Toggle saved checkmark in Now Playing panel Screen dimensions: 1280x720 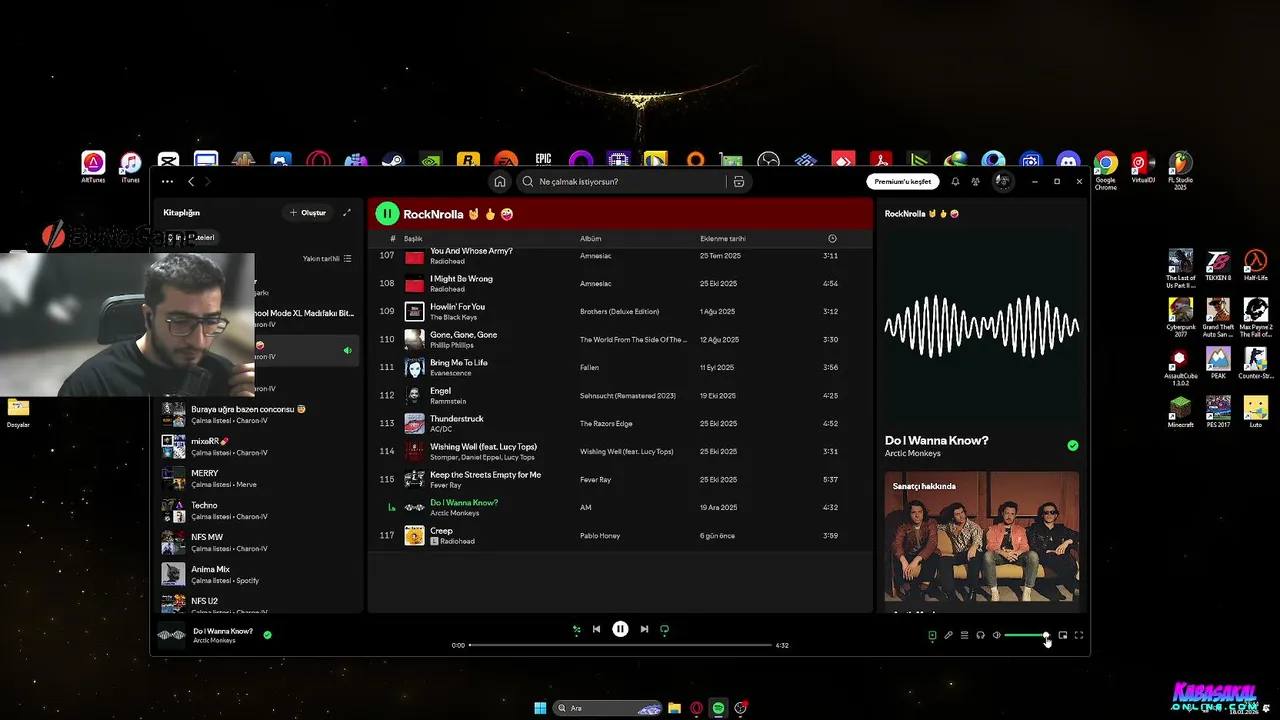(x=1072, y=445)
